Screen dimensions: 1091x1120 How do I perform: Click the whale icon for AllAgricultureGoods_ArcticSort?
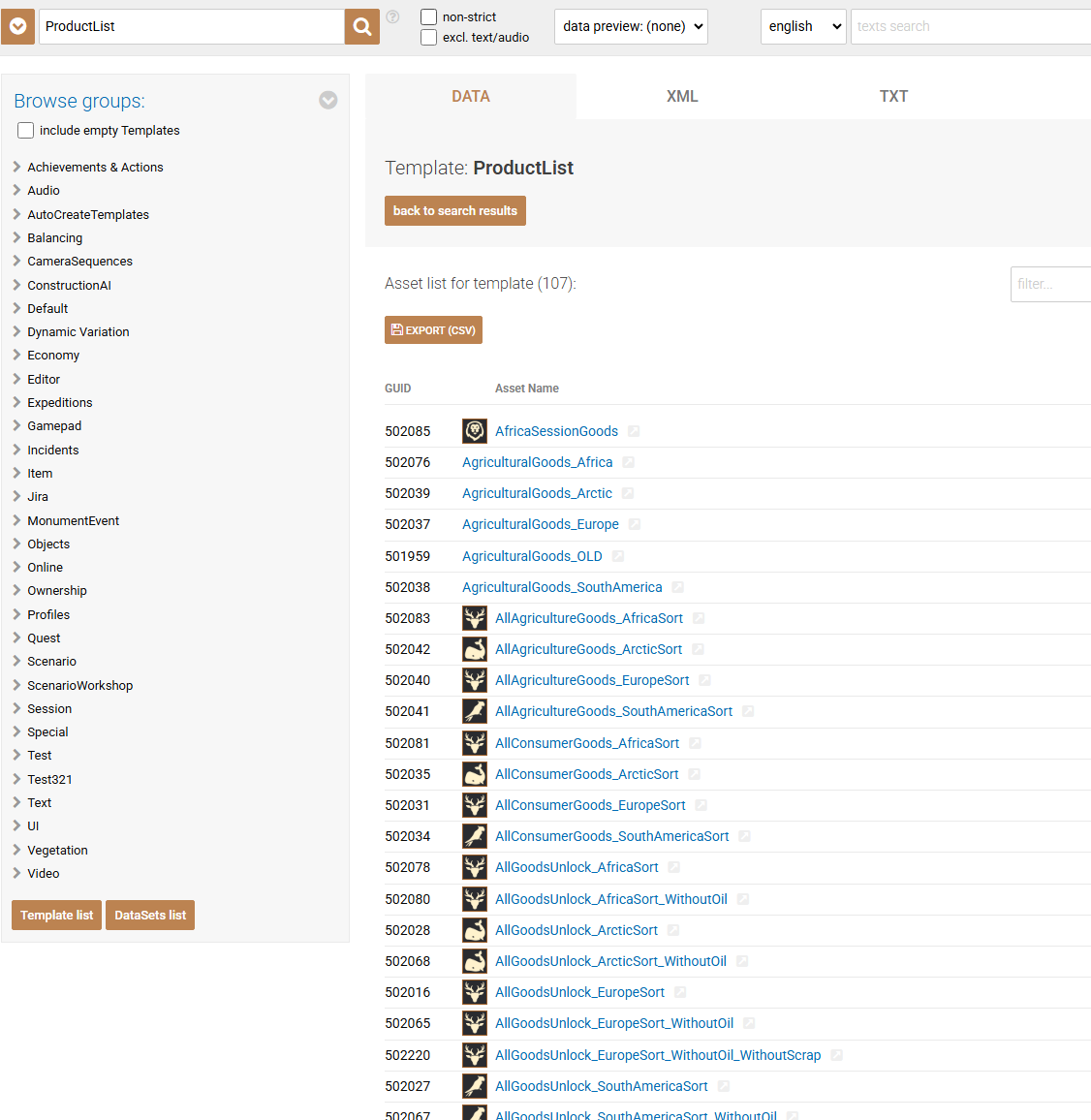475,649
